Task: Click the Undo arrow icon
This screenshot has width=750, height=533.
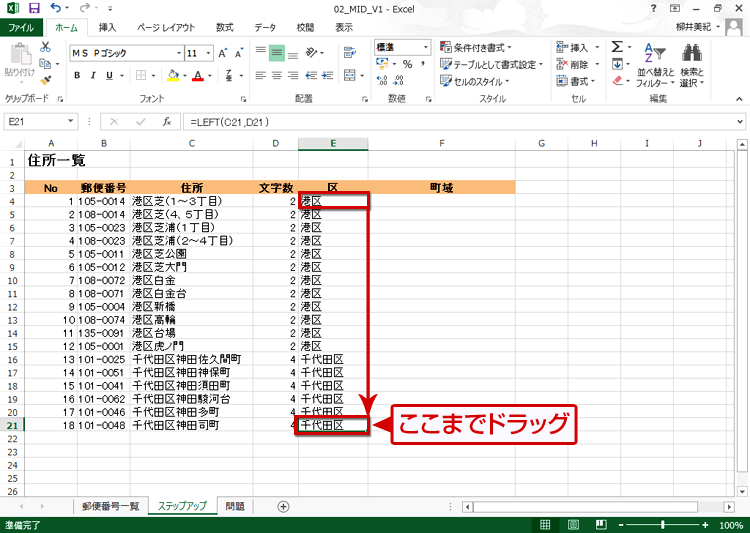Action: pos(56,8)
